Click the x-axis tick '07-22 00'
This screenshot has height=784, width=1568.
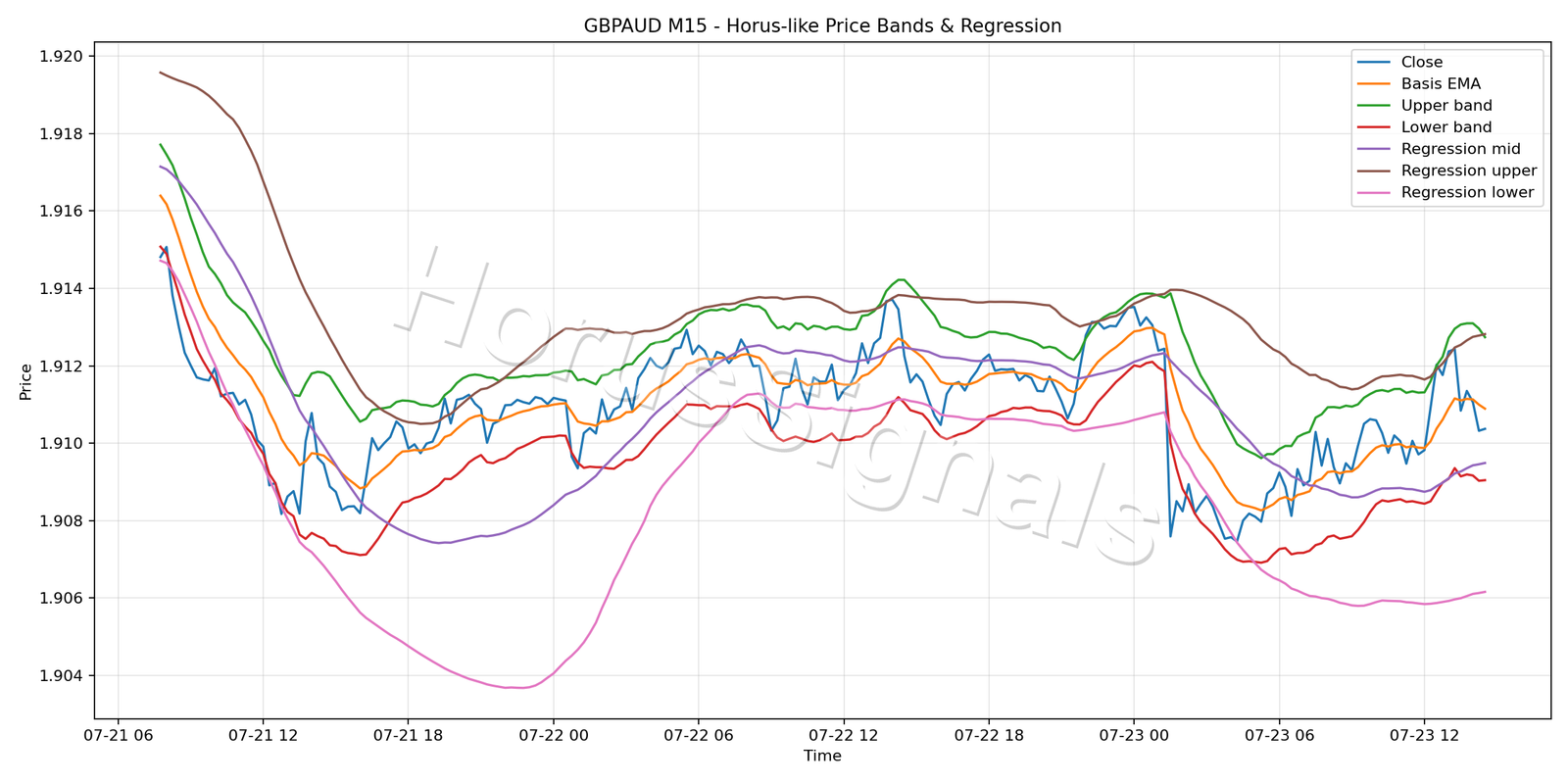point(553,735)
